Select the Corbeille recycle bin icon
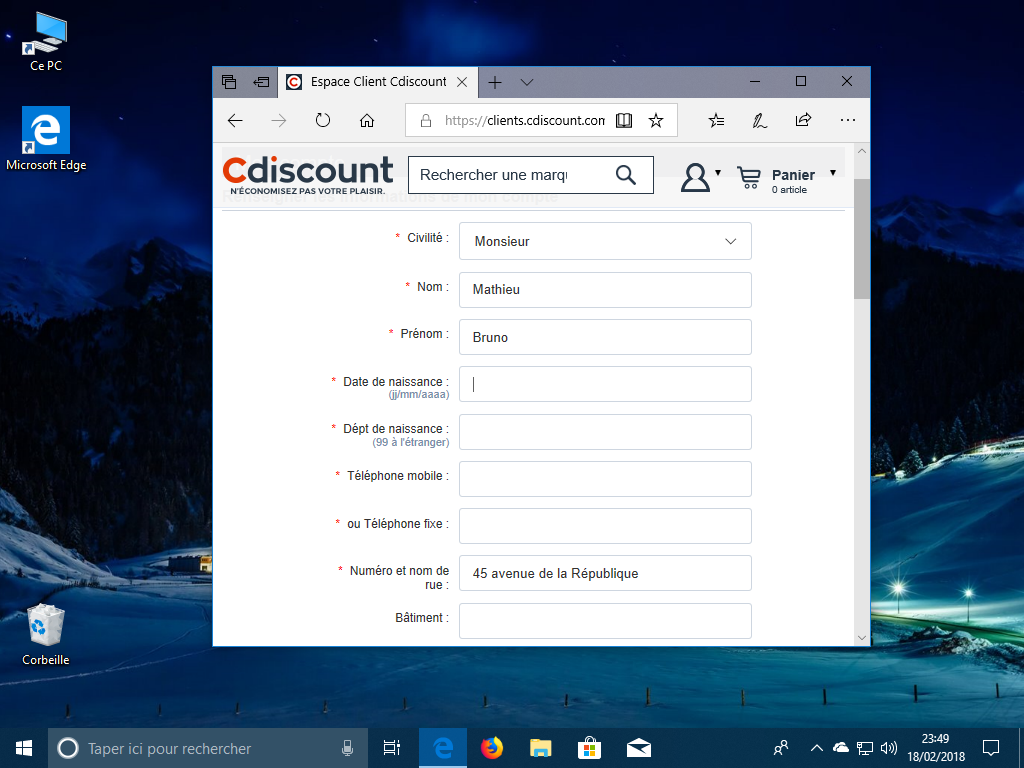Image resolution: width=1024 pixels, height=768 pixels. pyautogui.click(x=46, y=635)
